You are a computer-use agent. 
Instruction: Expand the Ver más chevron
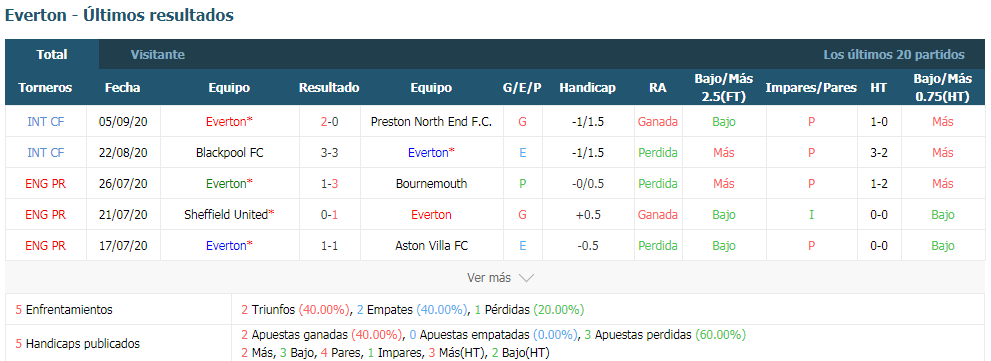(x=526, y=278)
